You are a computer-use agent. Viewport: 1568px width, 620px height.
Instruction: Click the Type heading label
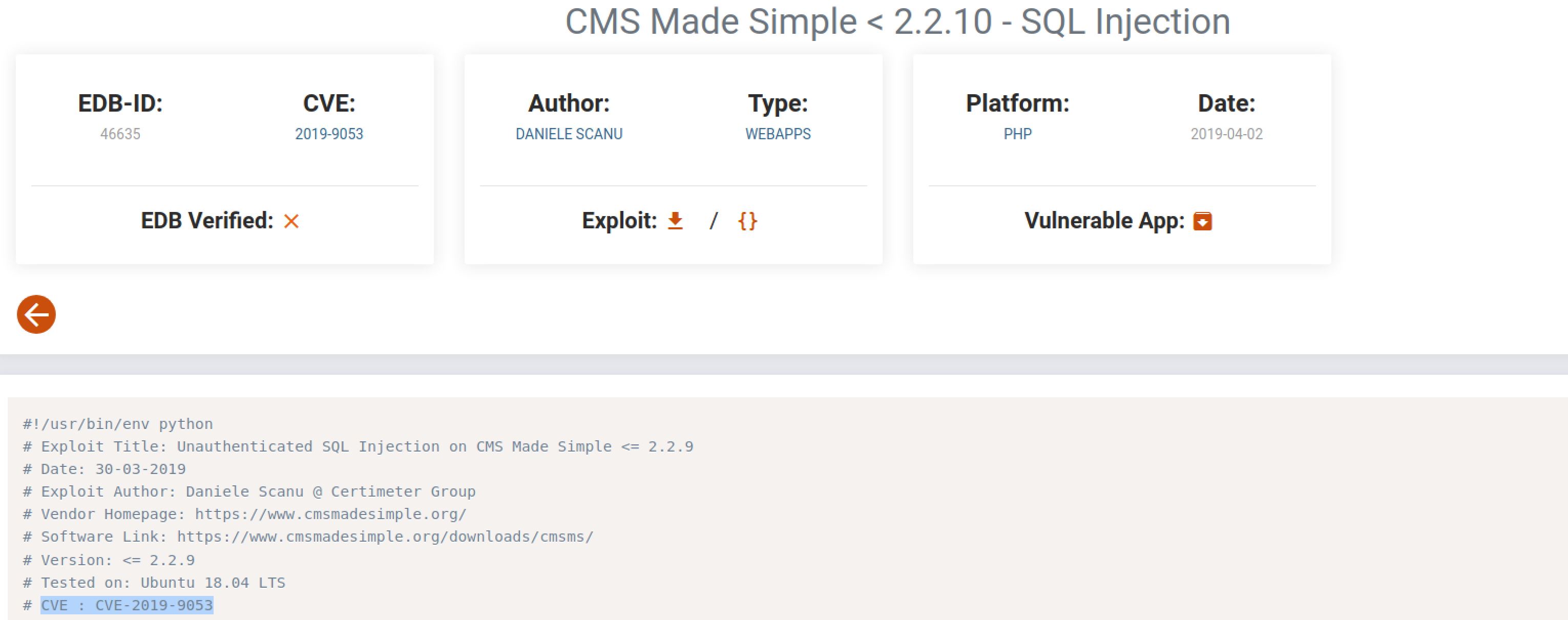pos(778,103)
